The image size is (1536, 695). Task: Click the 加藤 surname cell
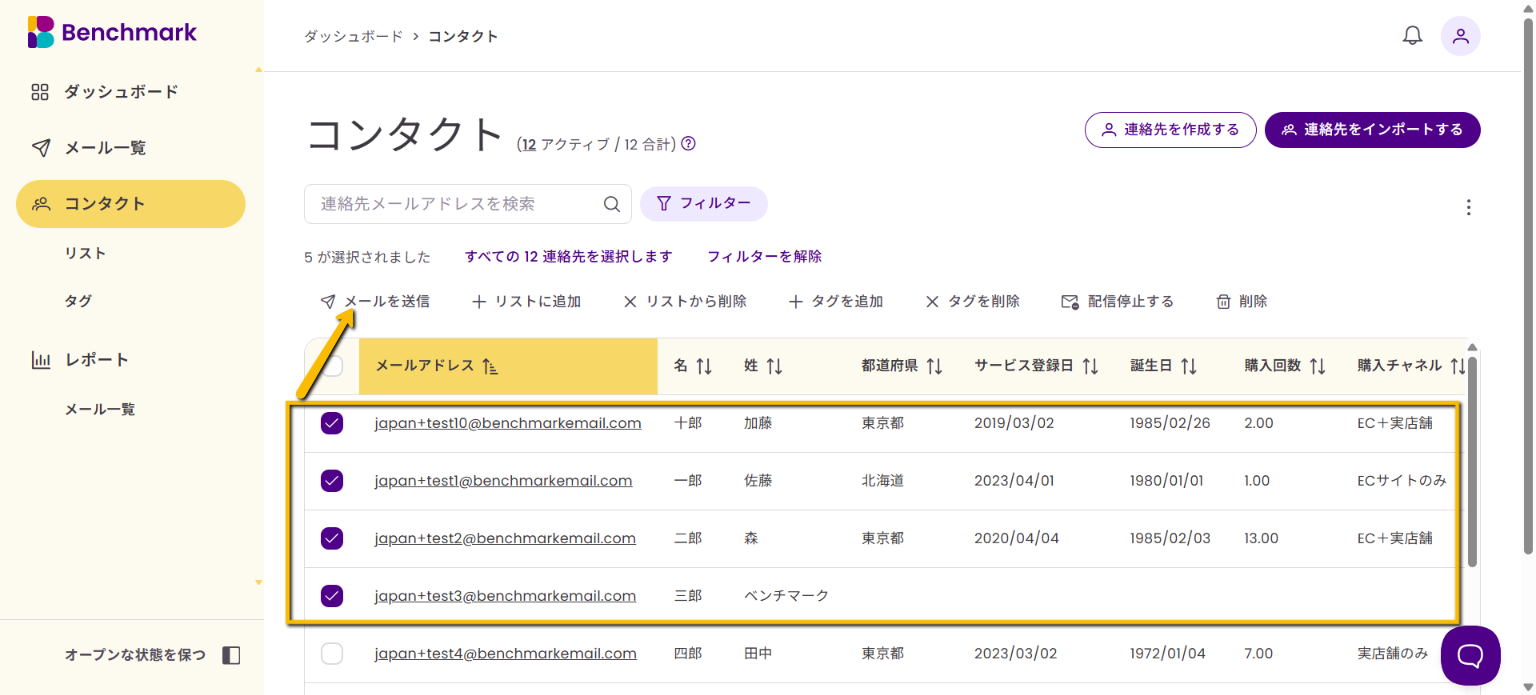tap(758, 423)
